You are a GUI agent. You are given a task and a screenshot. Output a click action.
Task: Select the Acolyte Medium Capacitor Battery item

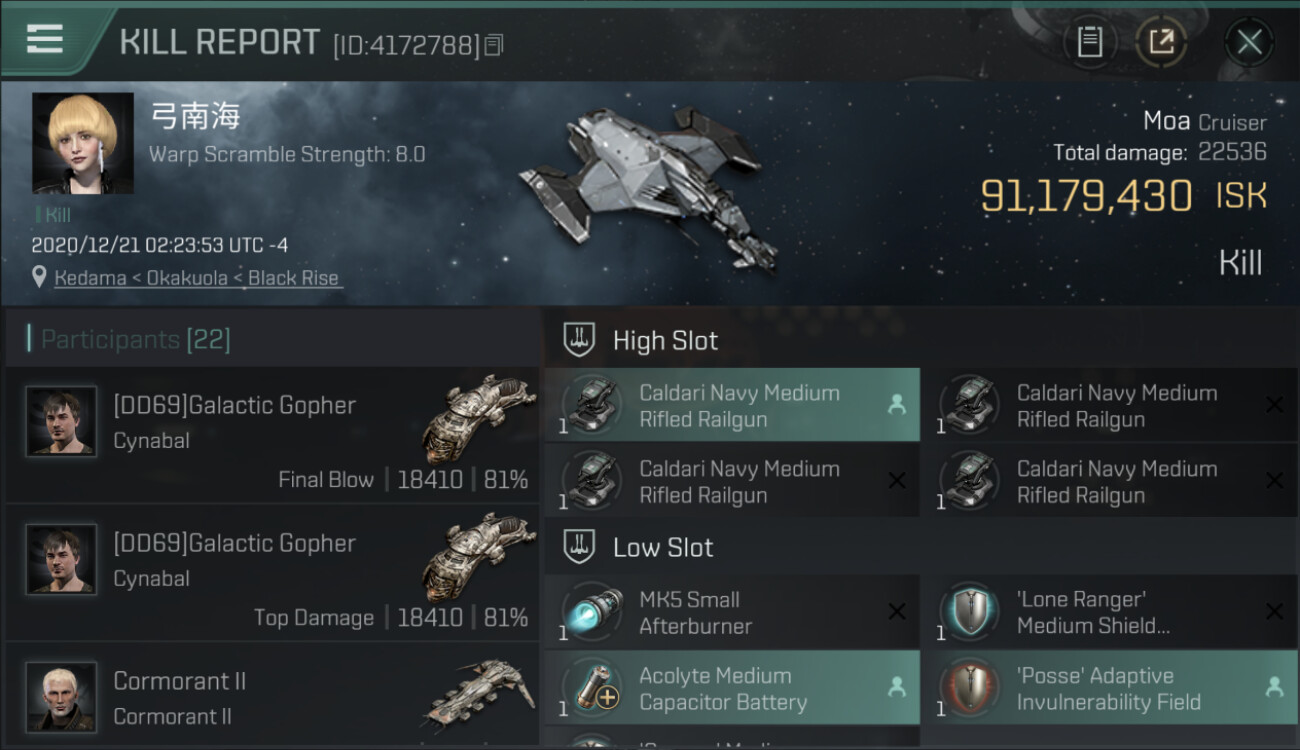[x=732, y=688]
